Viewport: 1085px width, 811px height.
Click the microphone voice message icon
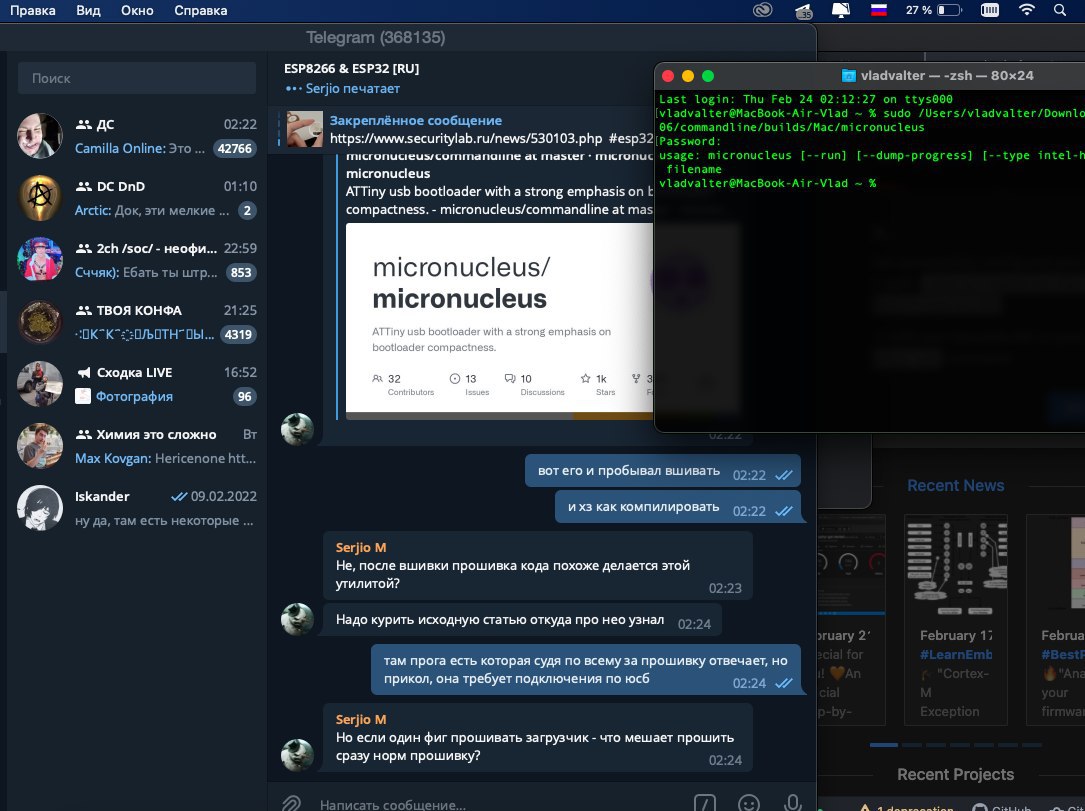tap(793, 804)
